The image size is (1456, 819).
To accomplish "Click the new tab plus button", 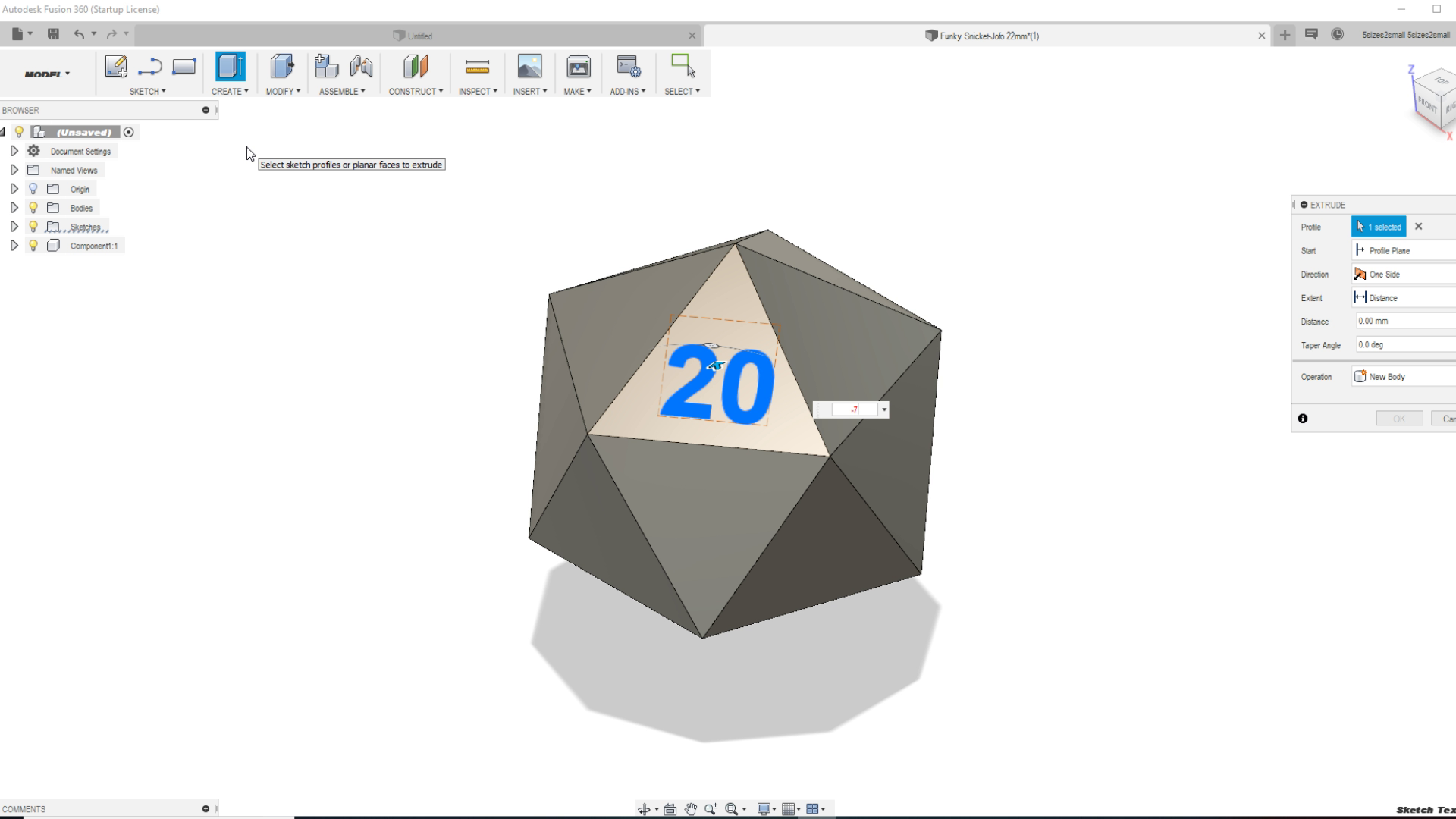I will point(1285,35).
